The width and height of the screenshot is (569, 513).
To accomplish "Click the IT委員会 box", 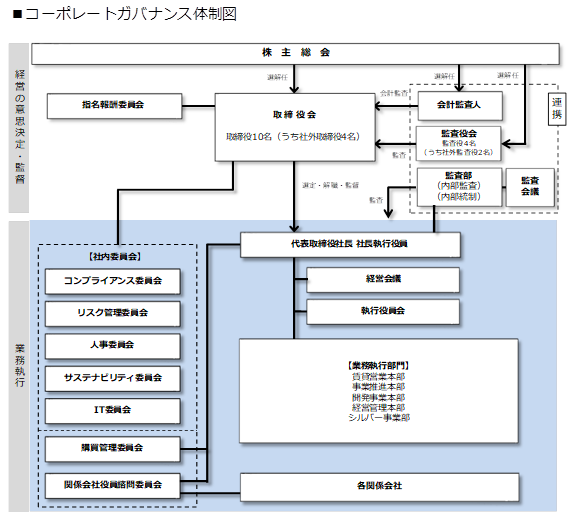I will 112,410.
